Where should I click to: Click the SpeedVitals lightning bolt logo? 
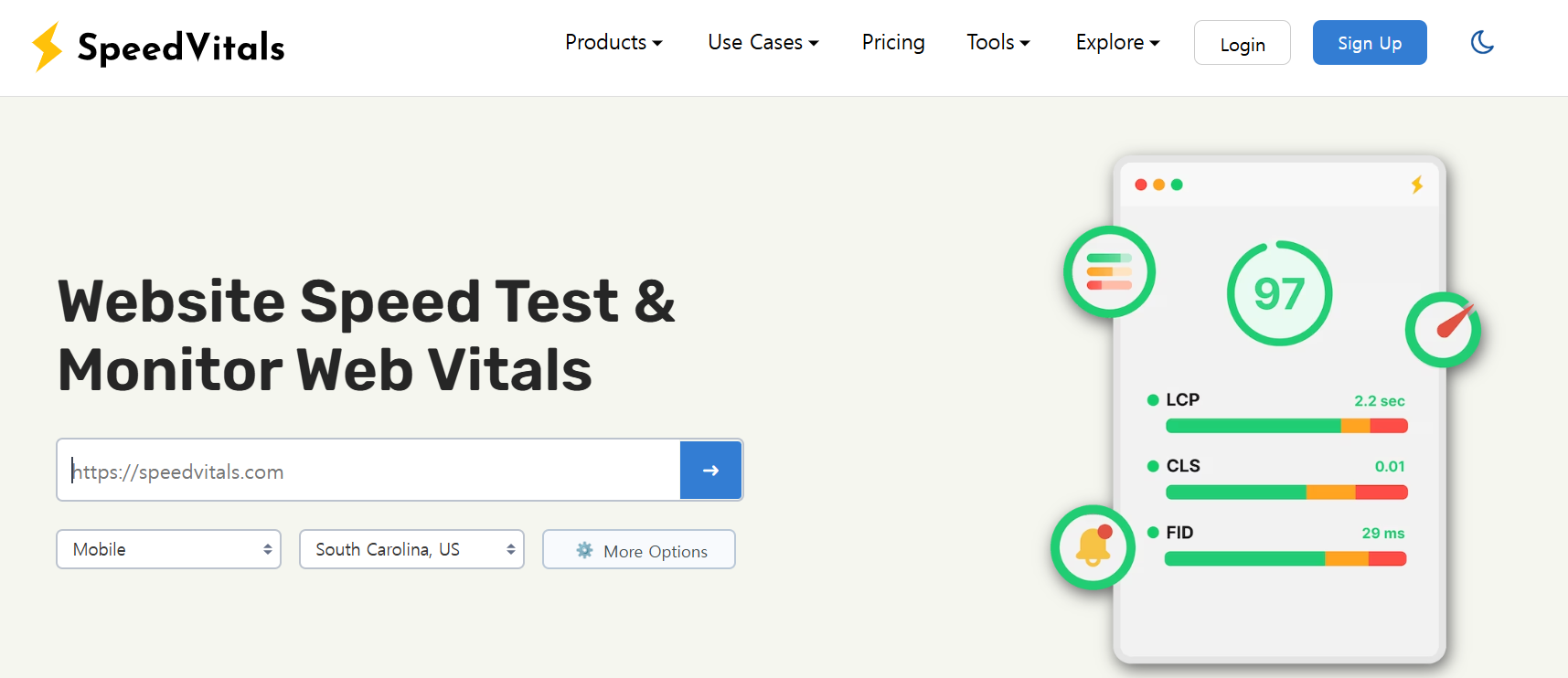[x=47, y=47]
